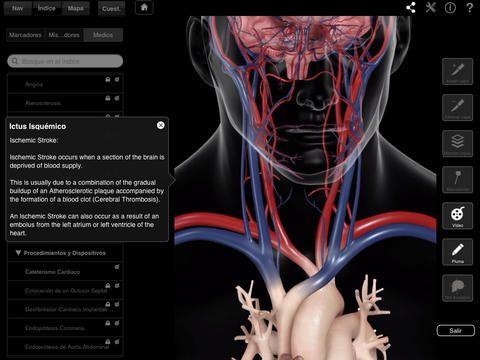The width and height of the screenshot is (480, 360).
Task: Click lock icon on the Aterosclerosis row
Action: [x=108, y=98]
